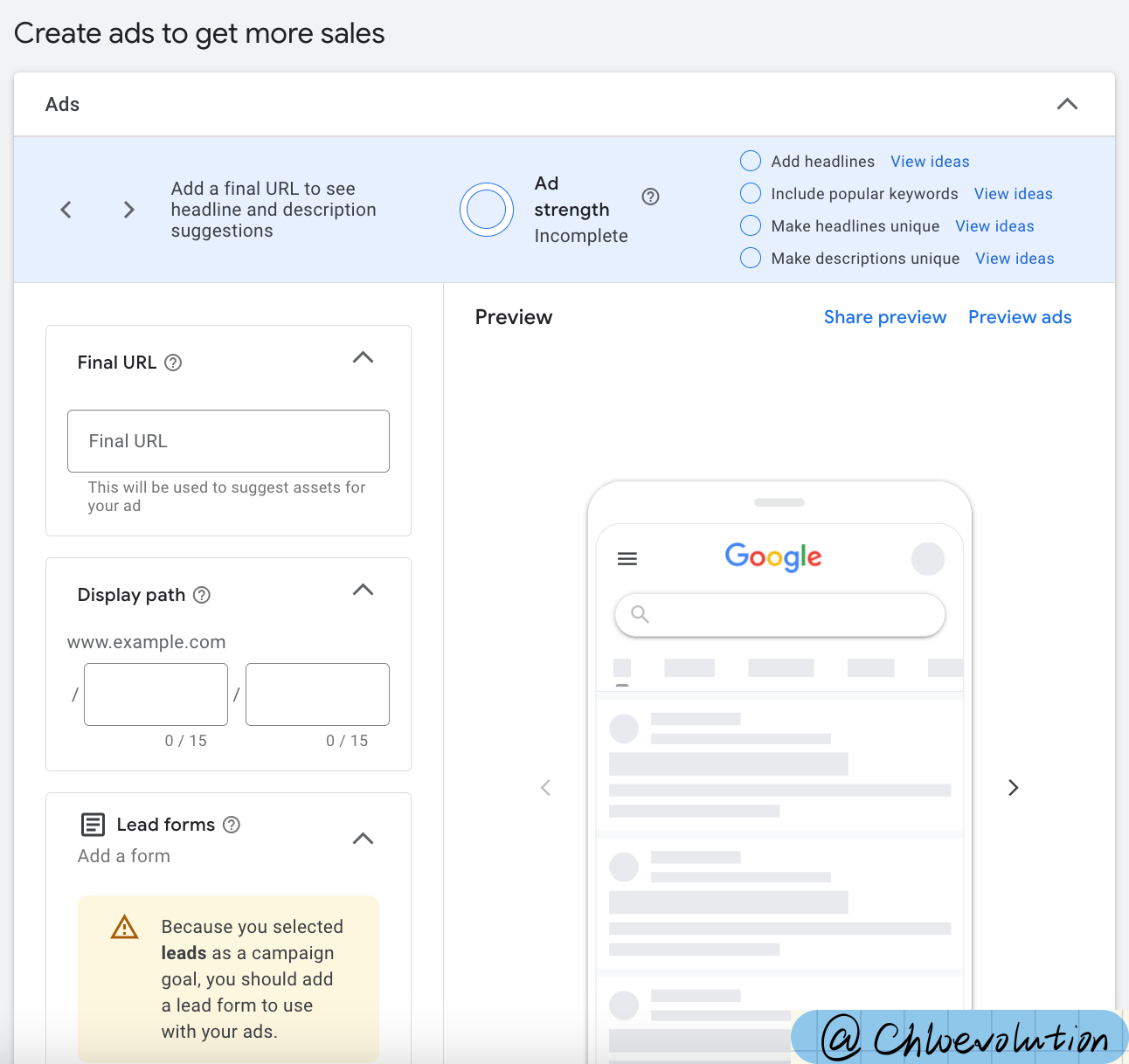Click the lead form warning triangle icon
Image resolution: width=1129 pixels, height=1064 pixels.
(x=125, y=927)
